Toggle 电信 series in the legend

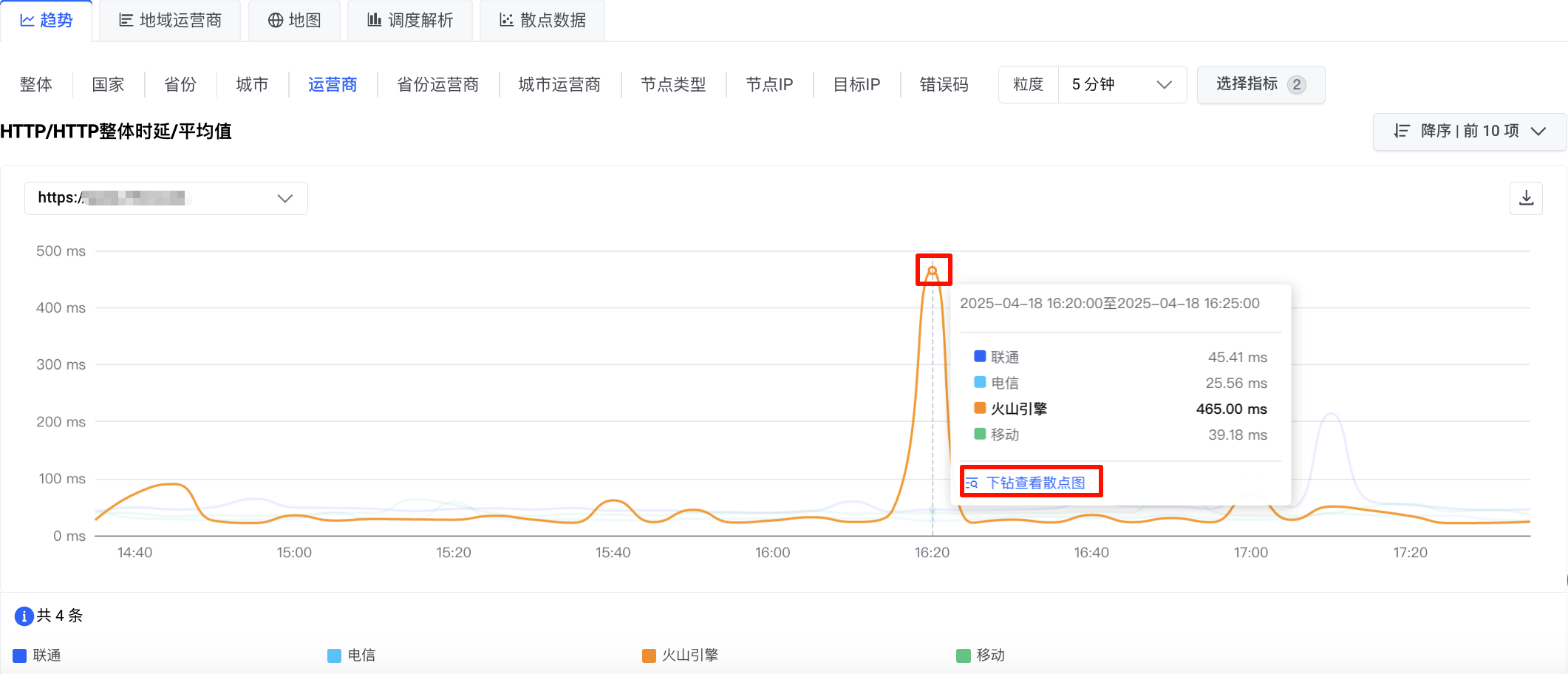click(352, 656)
